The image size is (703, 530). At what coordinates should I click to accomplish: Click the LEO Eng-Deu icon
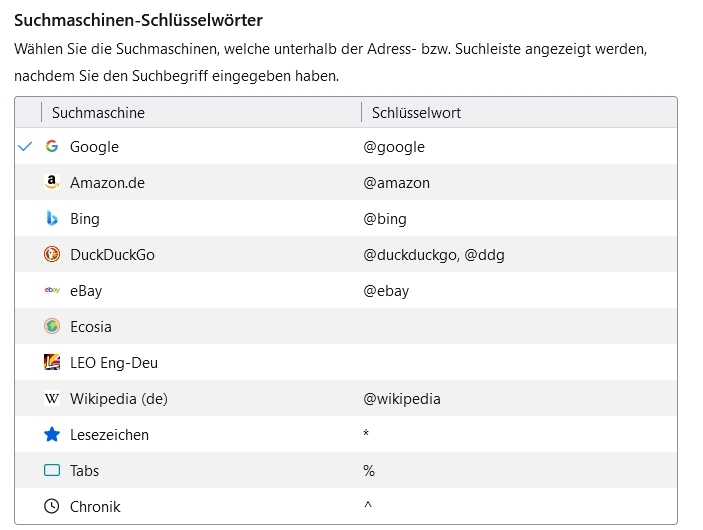(52, 363)
